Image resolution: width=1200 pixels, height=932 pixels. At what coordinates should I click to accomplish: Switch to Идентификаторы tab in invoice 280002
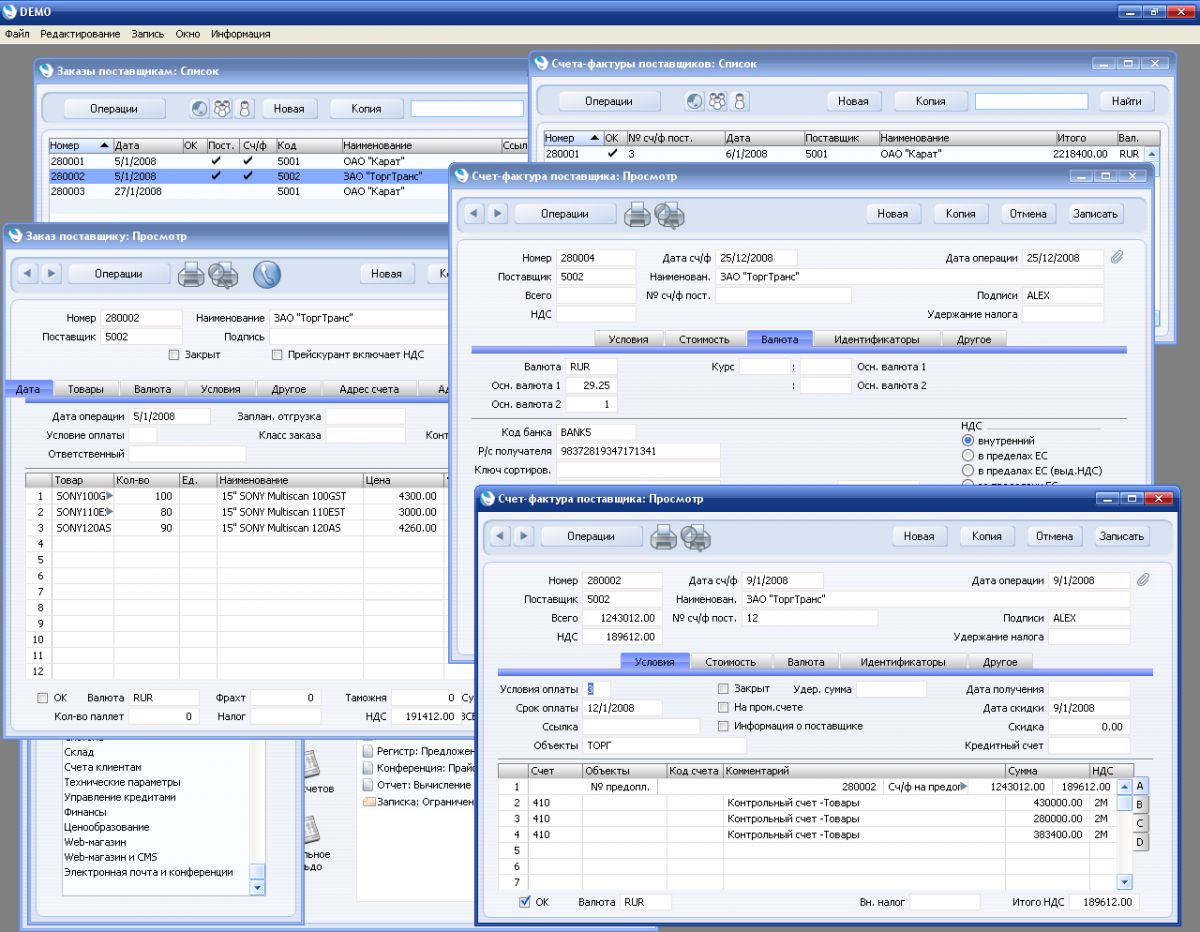pyautogui.click(x=902, y=662)
